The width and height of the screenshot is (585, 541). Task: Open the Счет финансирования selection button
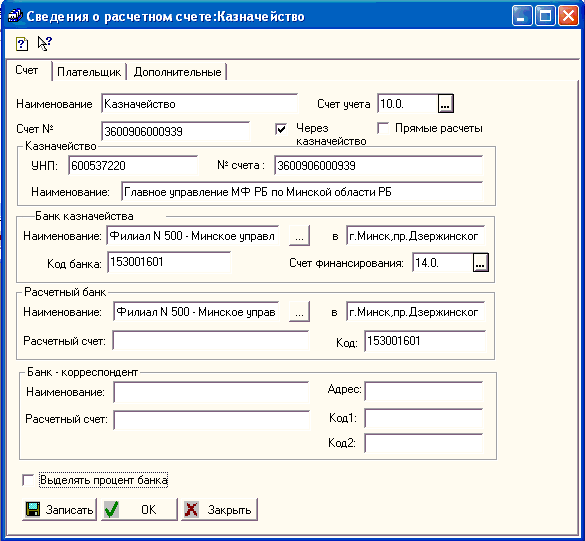click(x=481, y=263)
